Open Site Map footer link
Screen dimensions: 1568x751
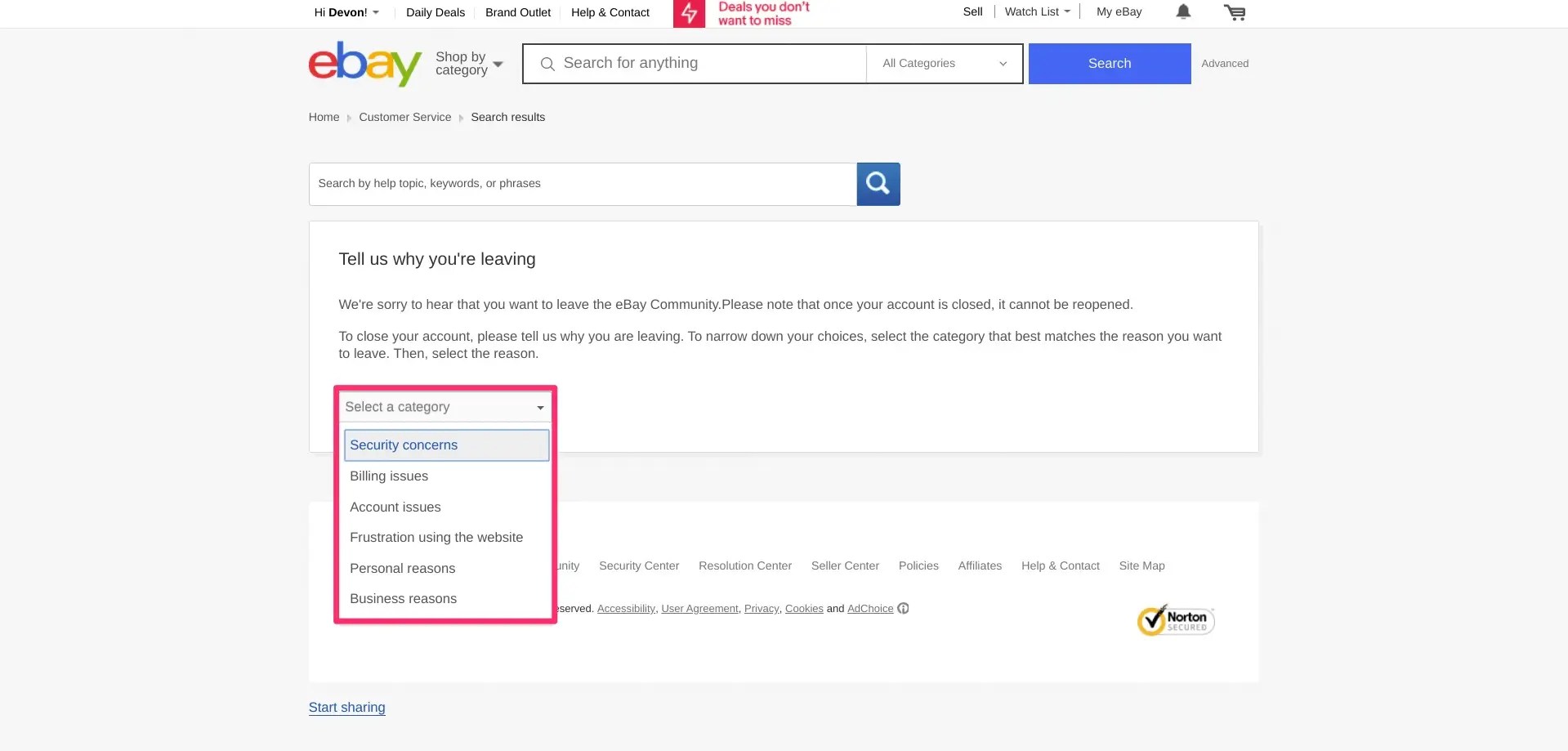1142,565
